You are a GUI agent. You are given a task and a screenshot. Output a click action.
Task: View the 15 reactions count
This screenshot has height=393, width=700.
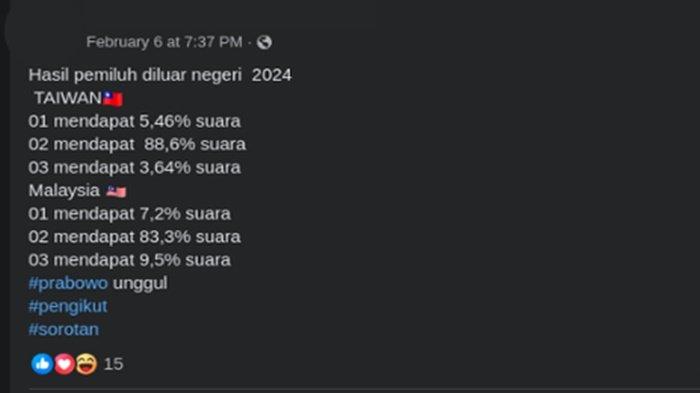[x=113, y=364]
